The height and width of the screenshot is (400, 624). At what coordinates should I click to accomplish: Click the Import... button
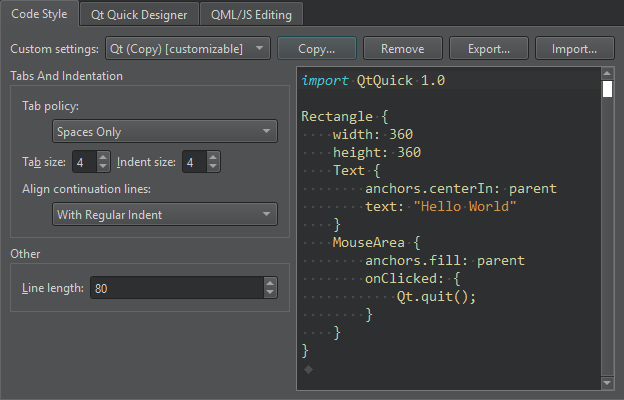click(x=575, y=48)
